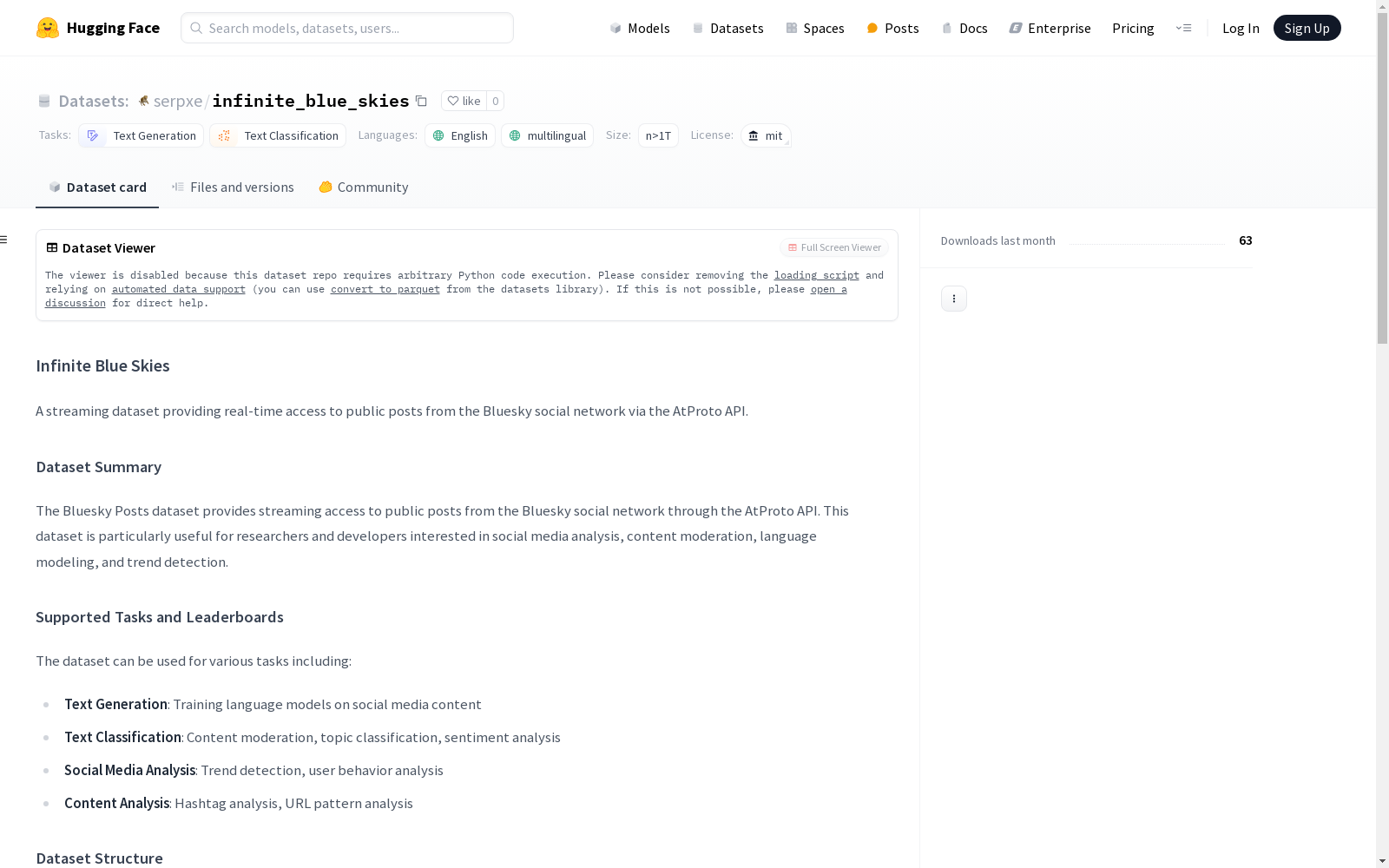
Task: Open the Pricing page
Action: [x=1133, y=28]
